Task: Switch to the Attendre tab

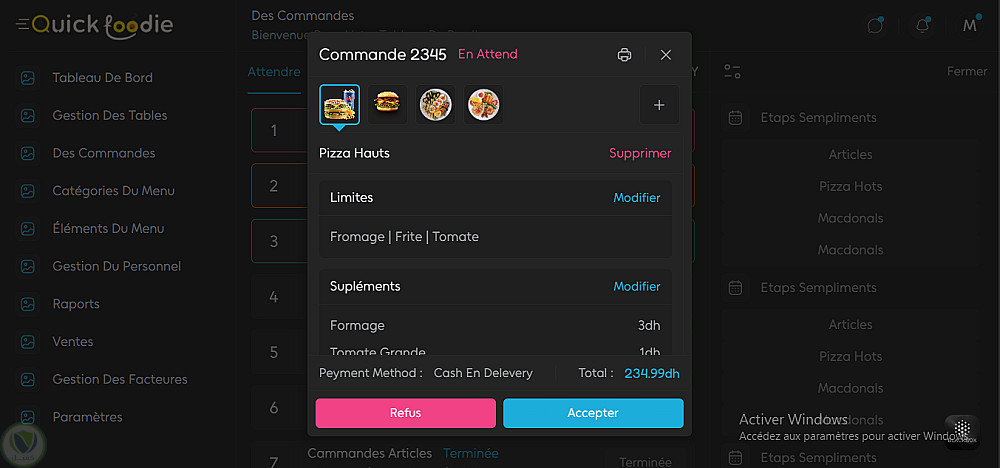Action: point(274,72)
